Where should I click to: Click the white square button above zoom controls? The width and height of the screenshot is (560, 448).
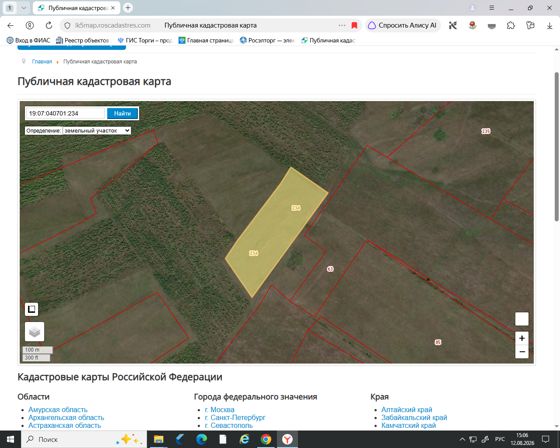point(522,319)
